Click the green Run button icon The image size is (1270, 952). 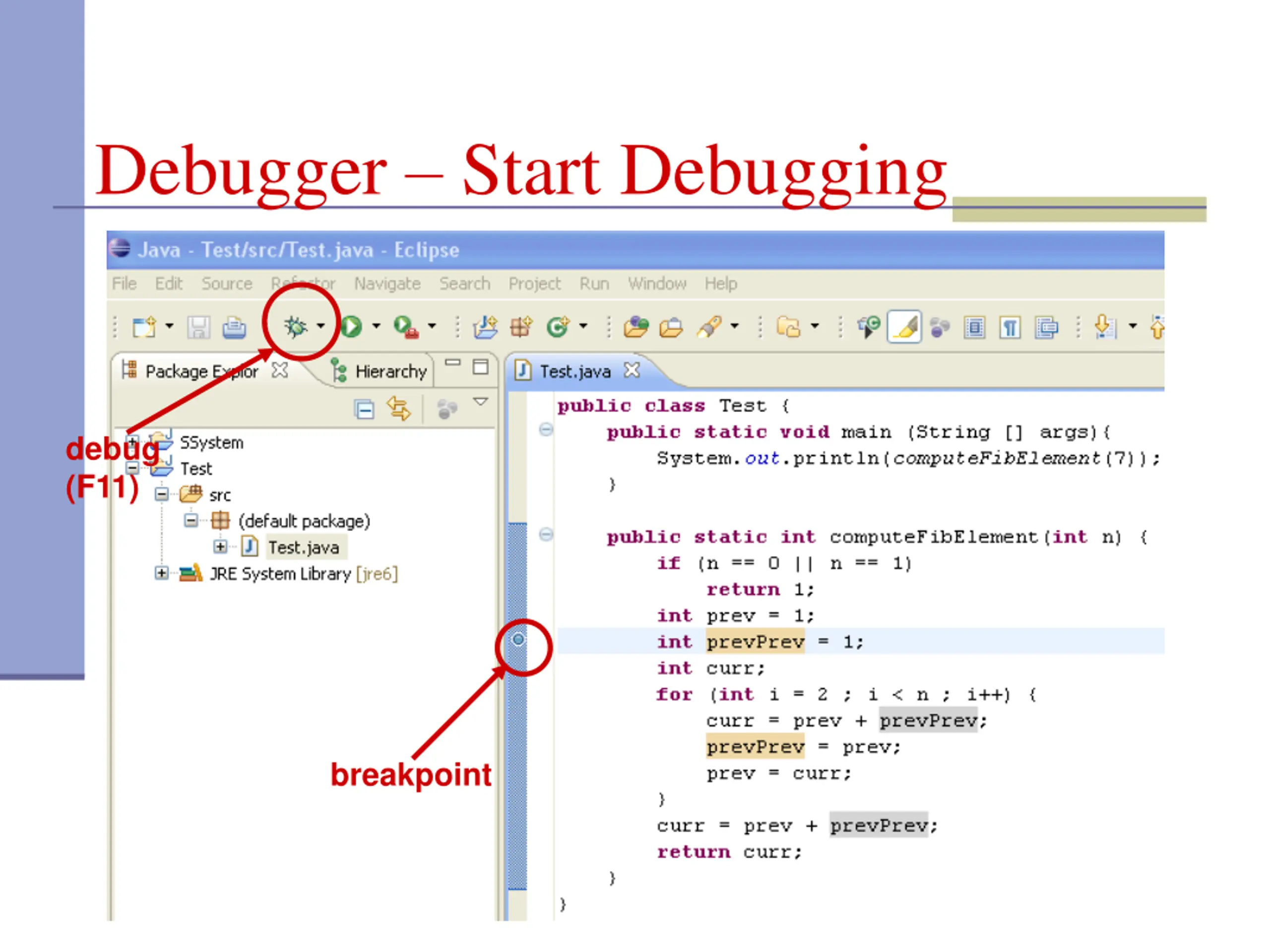coord(351,327)
